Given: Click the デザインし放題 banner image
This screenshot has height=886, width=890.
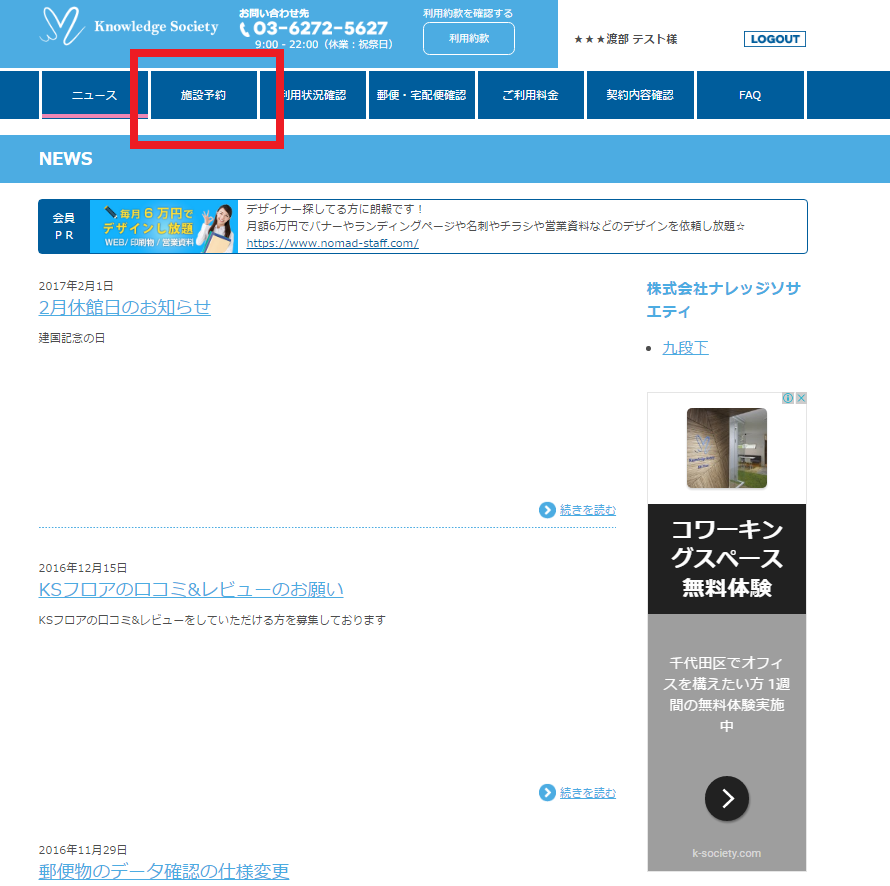Looking at the screenshot, I should click(x=164, y=227).
